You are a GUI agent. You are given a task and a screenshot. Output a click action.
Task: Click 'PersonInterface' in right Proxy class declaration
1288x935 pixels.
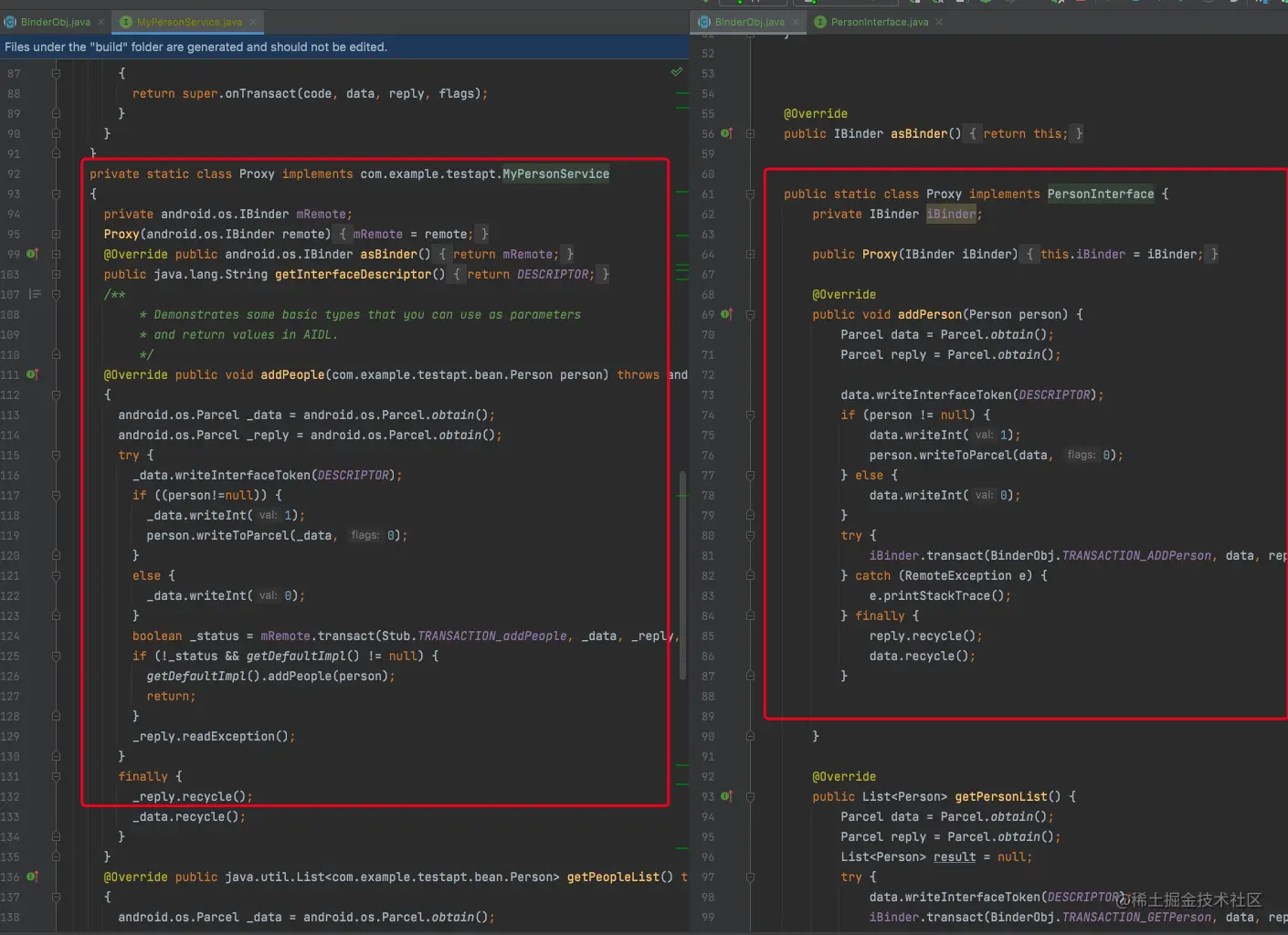click(x=1101, y=194)
